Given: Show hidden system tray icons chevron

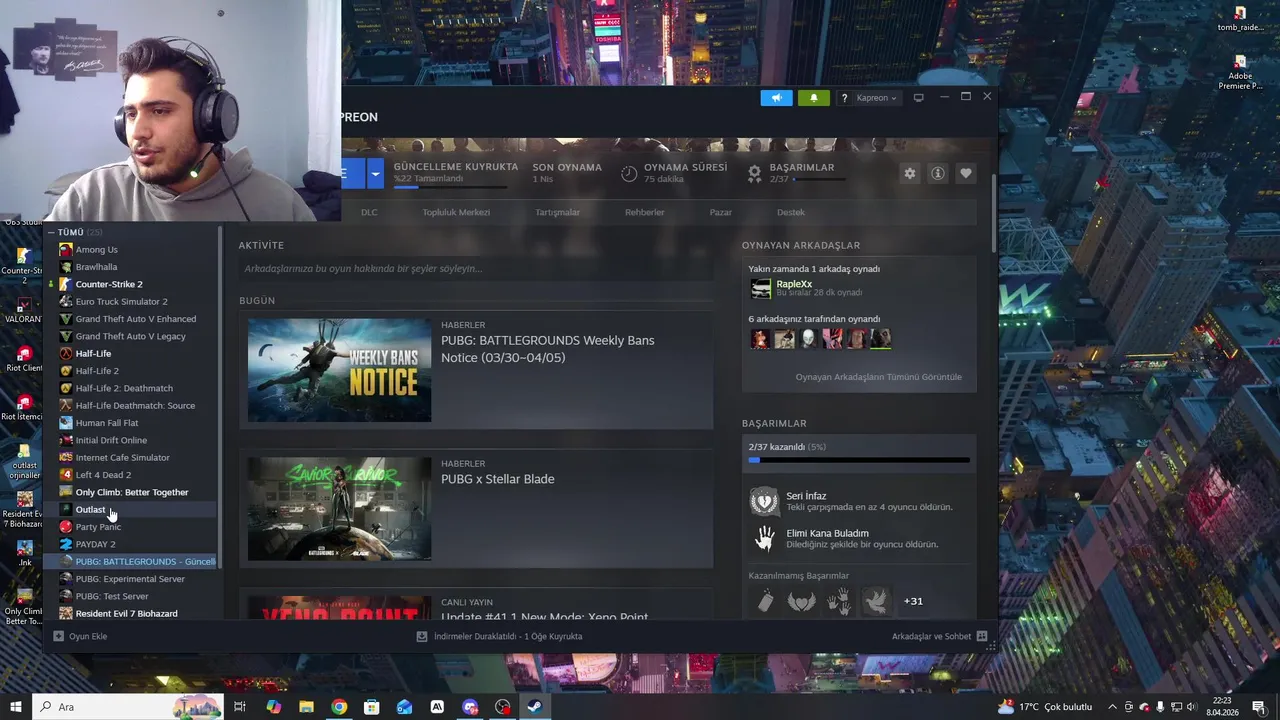Looking at the screenshot, I should (1114, 707).
